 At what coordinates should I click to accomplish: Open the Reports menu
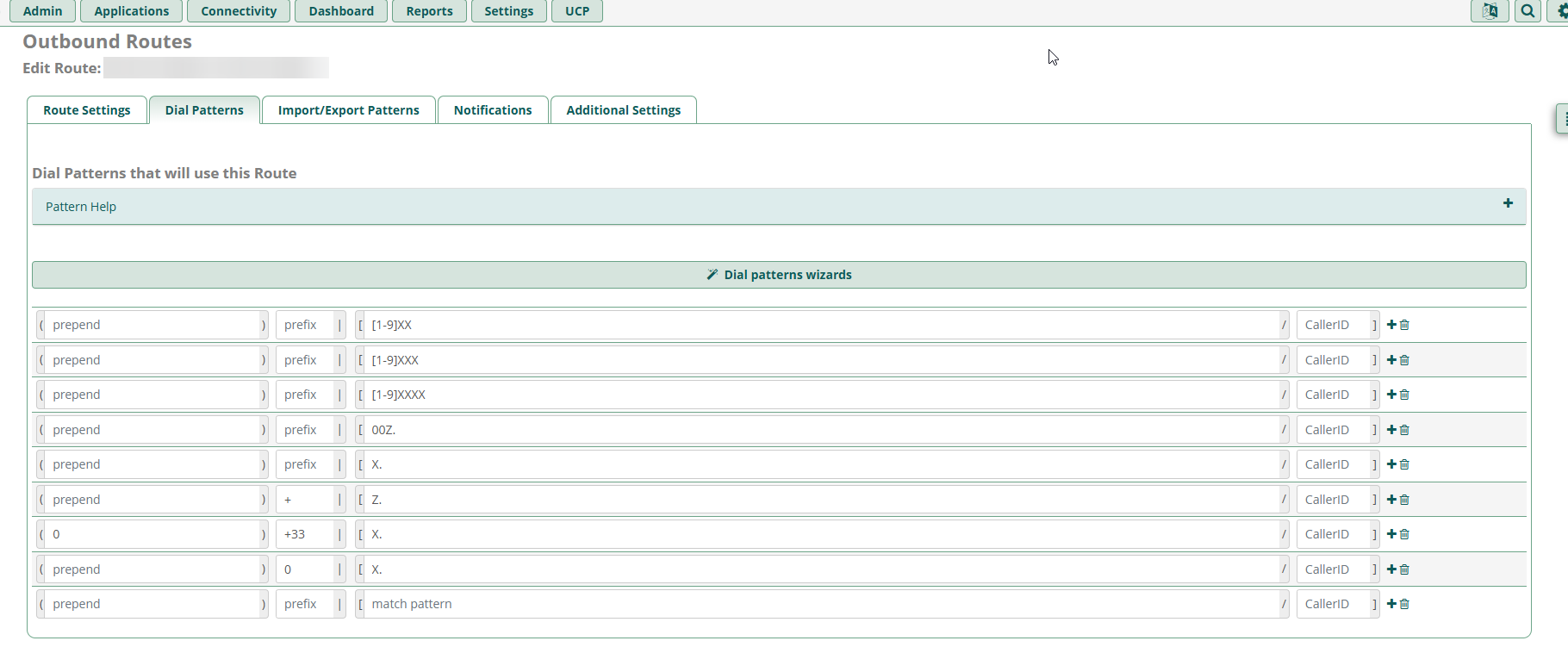(429, 11)
